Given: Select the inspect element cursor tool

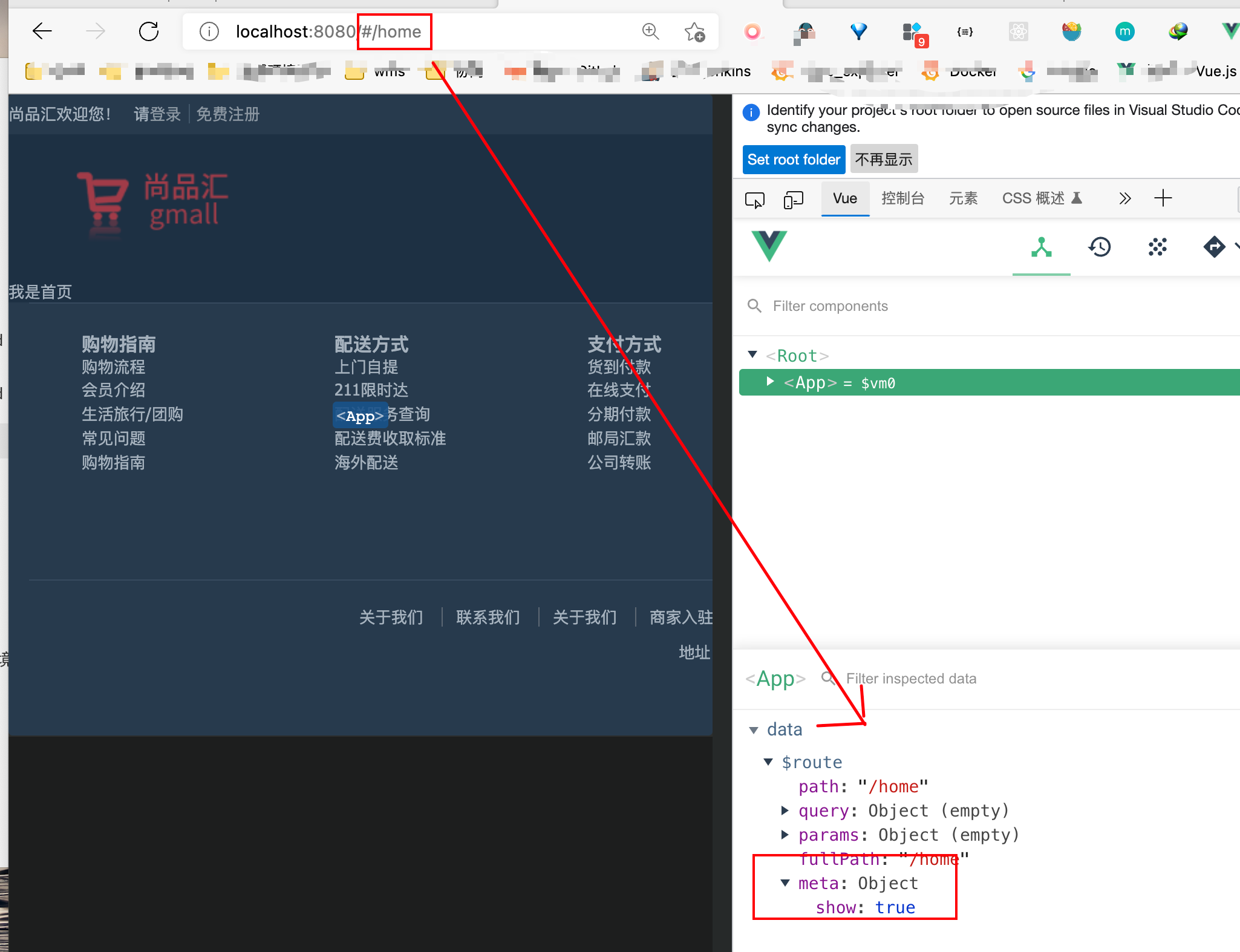Looking at the screenshot, I should pyautogui.click(x=755, y=199).
